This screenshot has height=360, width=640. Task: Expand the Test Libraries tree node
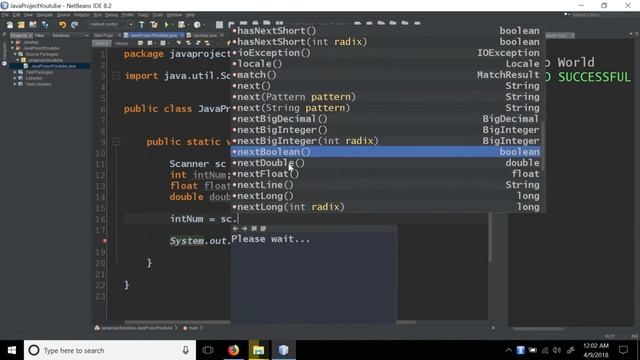coord(15,84)
